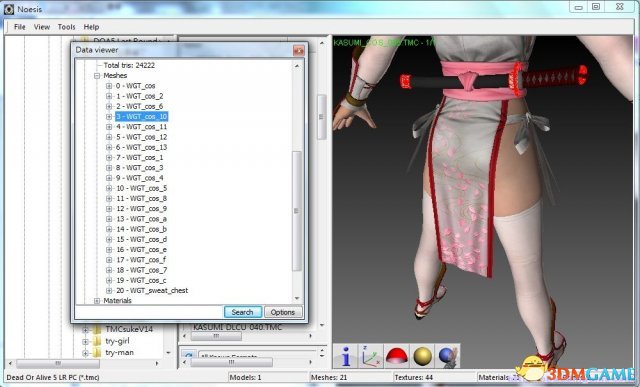Click the Textures: 44 status bar entry

413,377
